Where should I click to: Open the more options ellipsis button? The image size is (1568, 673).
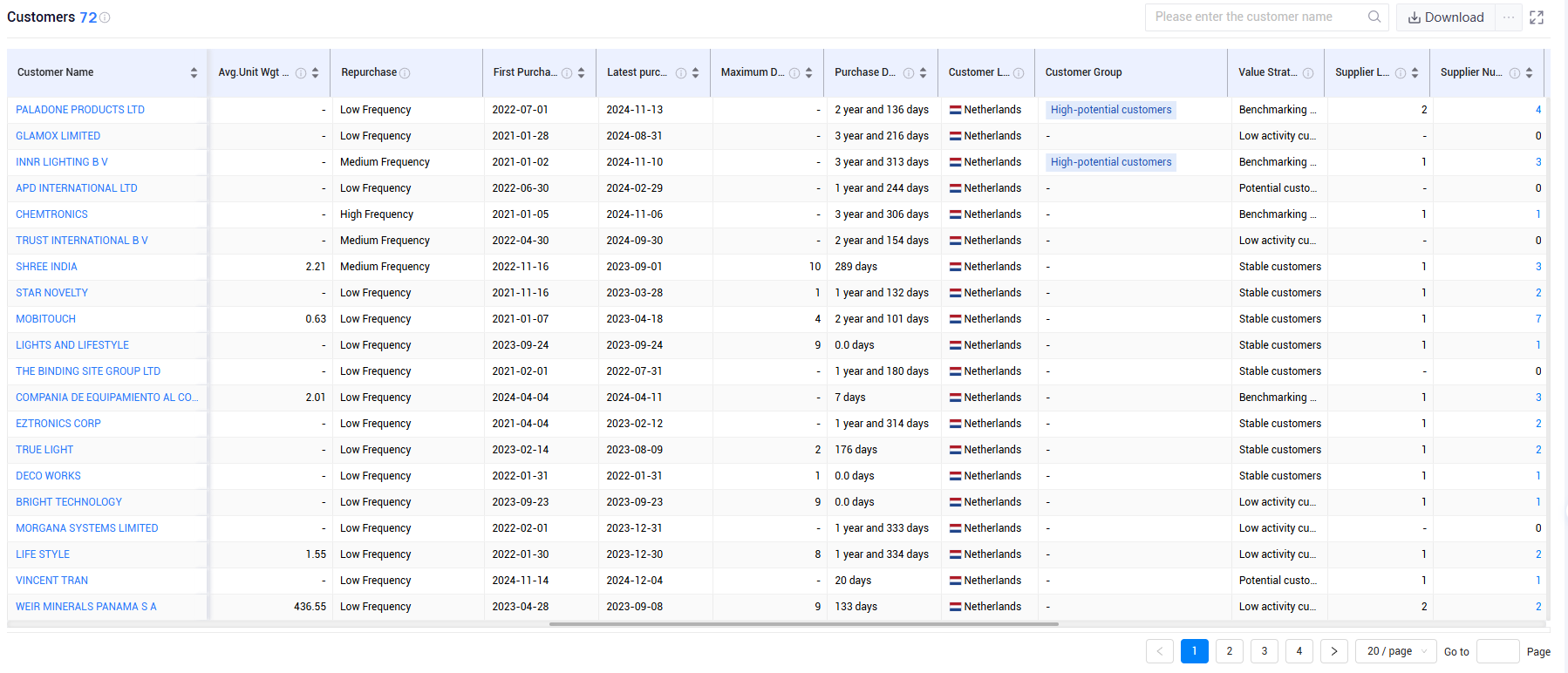tap(1509, 17)
